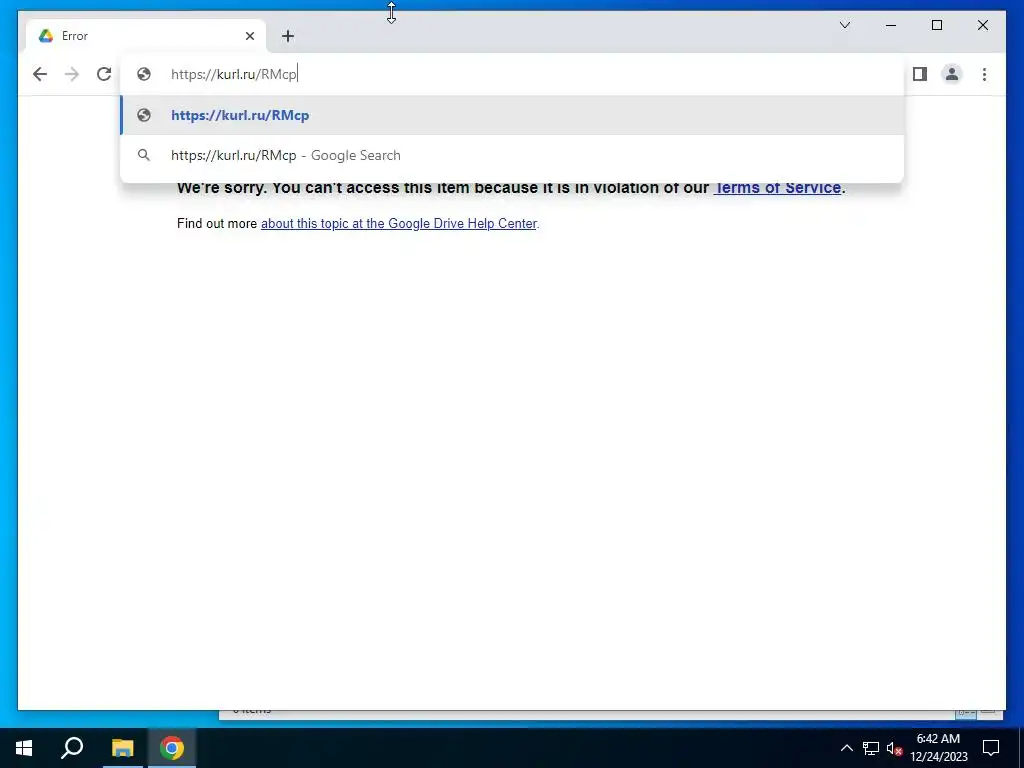1024x768 pixels.
Task: Open the Chrome profile avatar
Action: [x=952, y=74]
